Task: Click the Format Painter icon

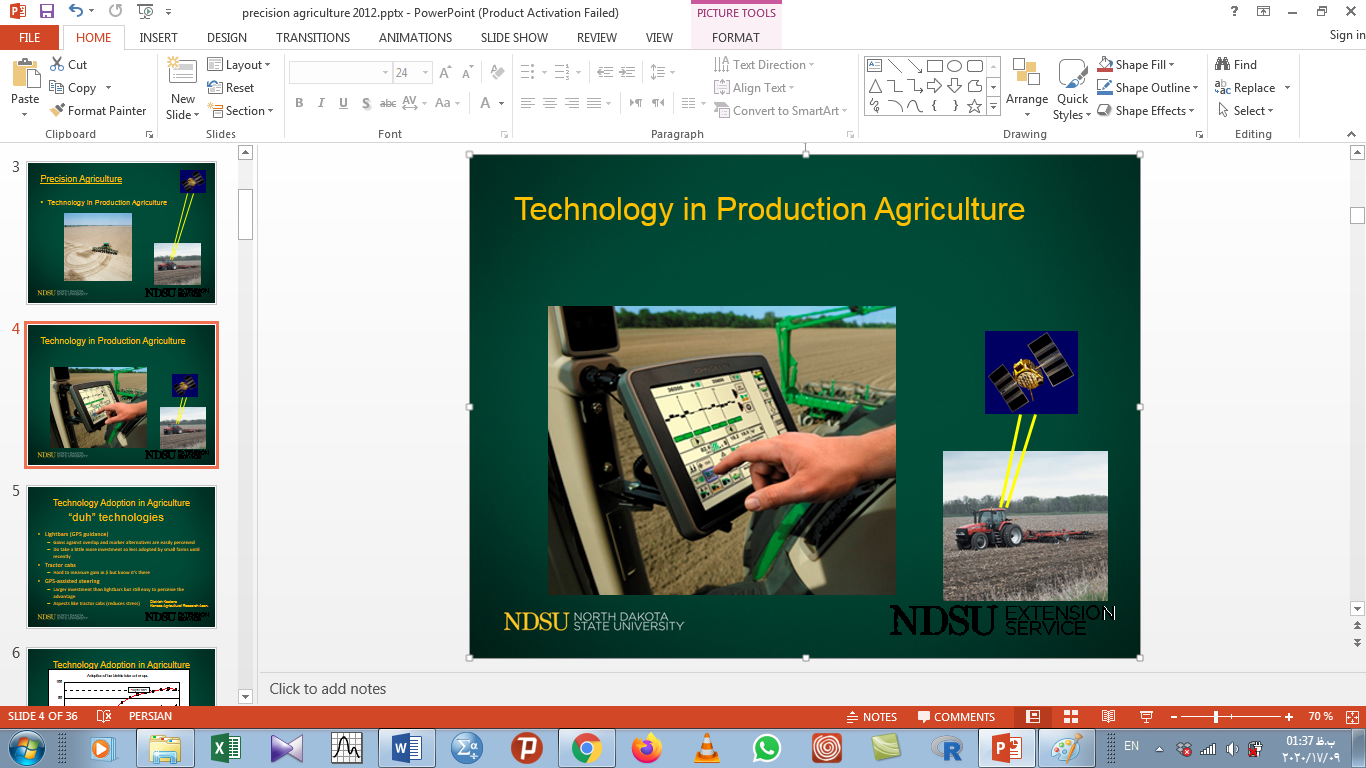Action: pyautogui.click(x=57, y=111)
